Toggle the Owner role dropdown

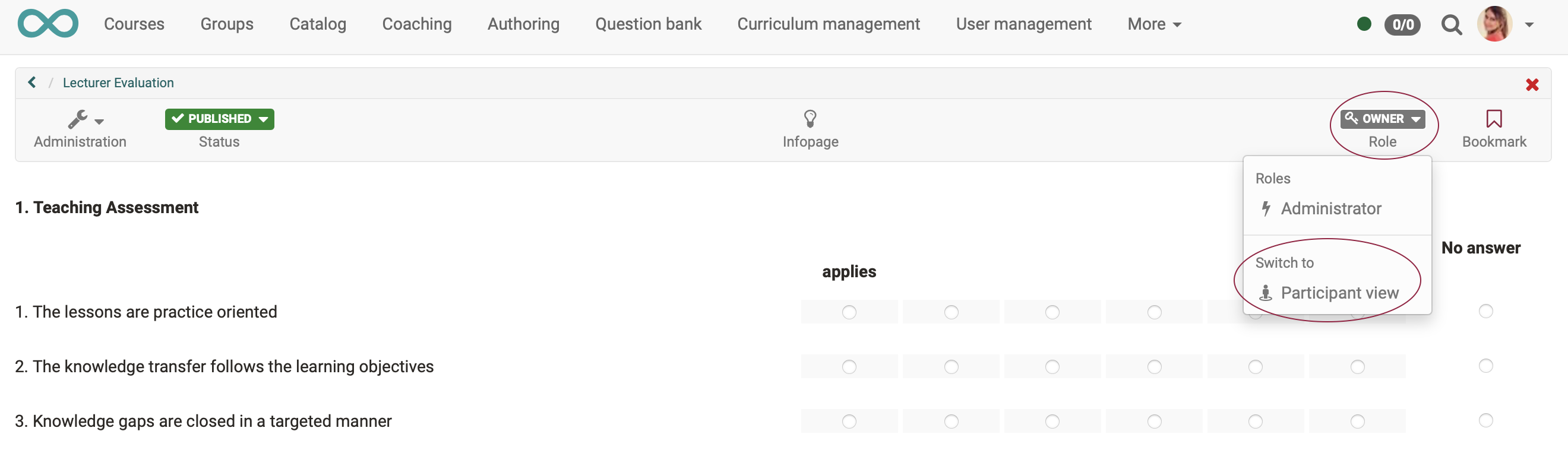(x=1382, y=119)
